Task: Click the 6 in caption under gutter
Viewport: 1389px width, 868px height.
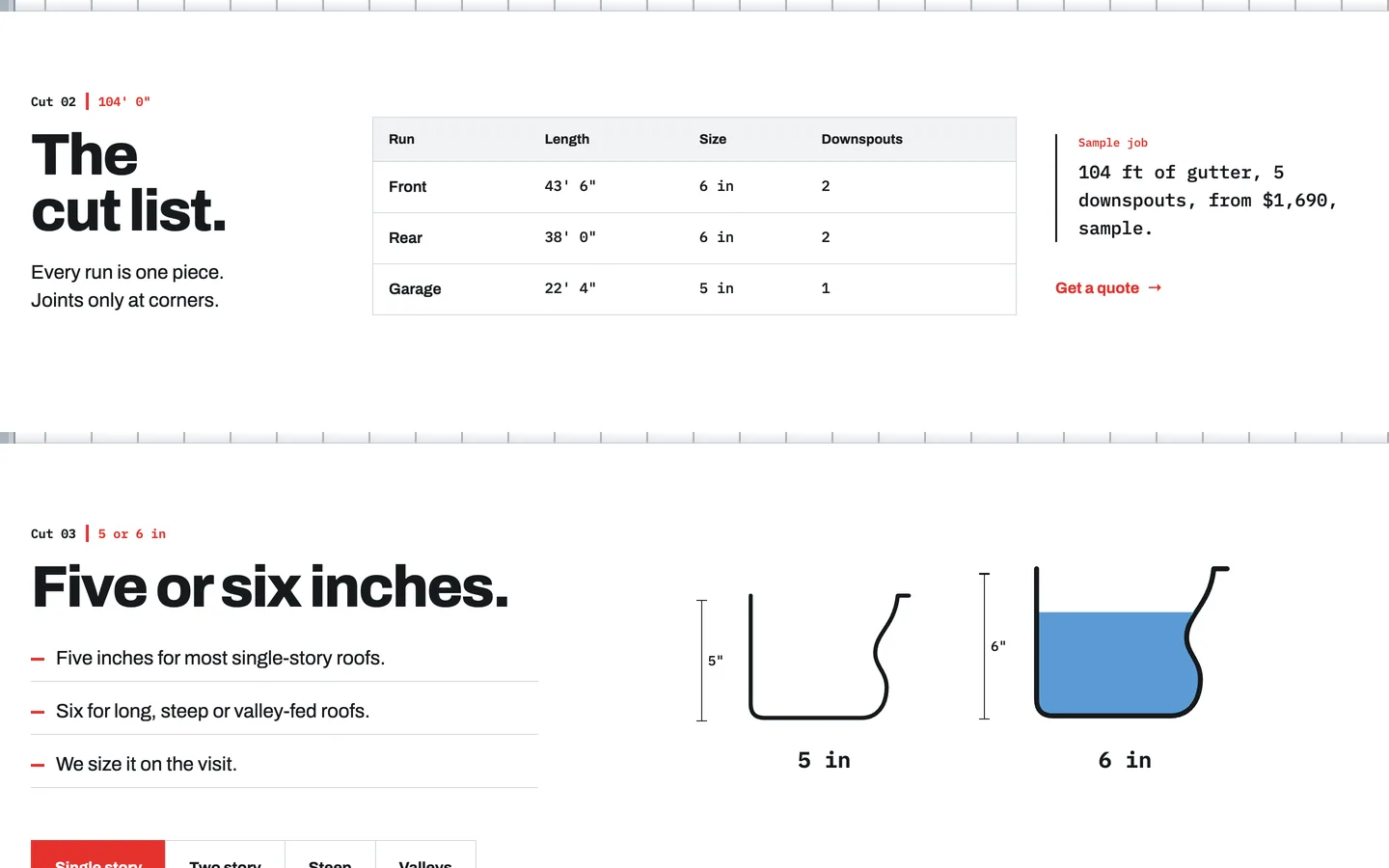Action: click(x=1125, y=760)
